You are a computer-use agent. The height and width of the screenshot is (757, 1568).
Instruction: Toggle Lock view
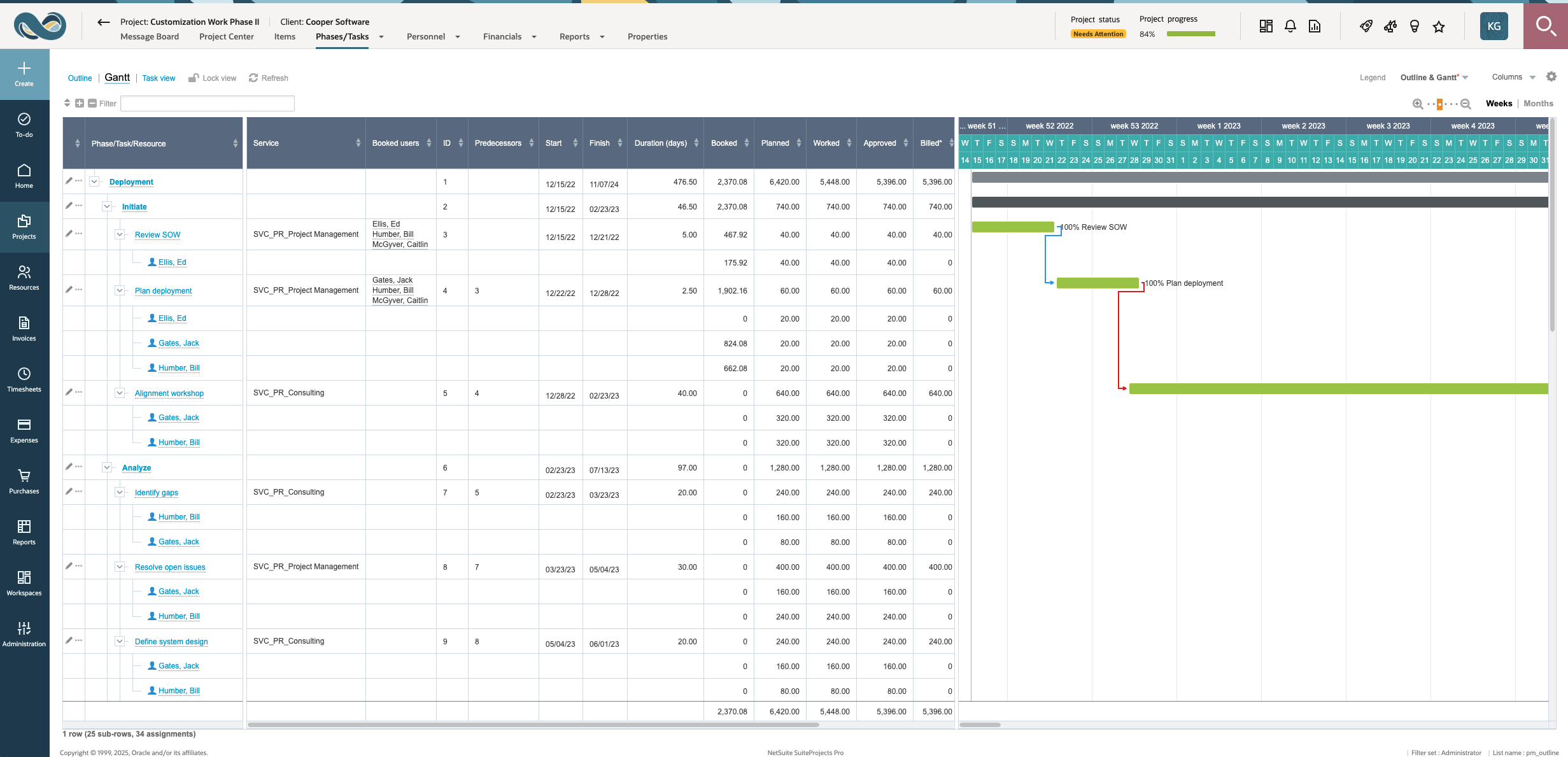(213, 78)
